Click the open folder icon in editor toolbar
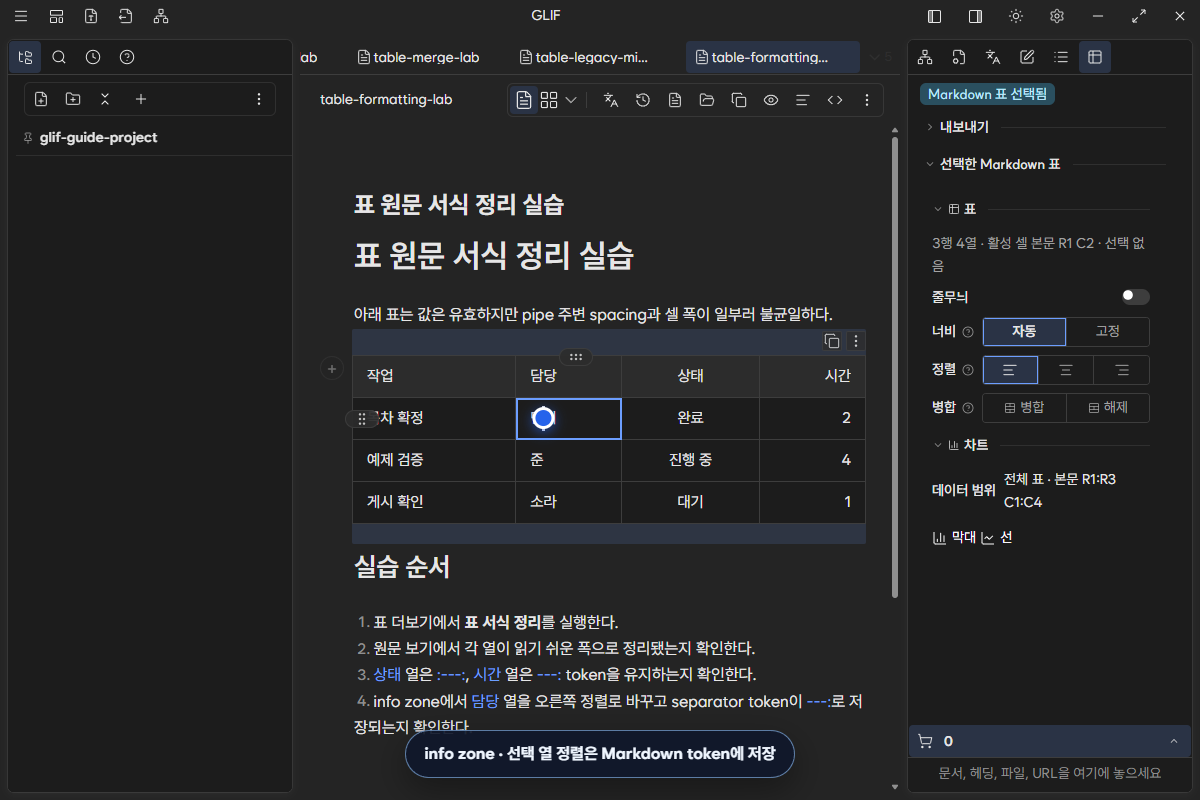The width and height of the screenshot is (1200, 800). point(707,100)
